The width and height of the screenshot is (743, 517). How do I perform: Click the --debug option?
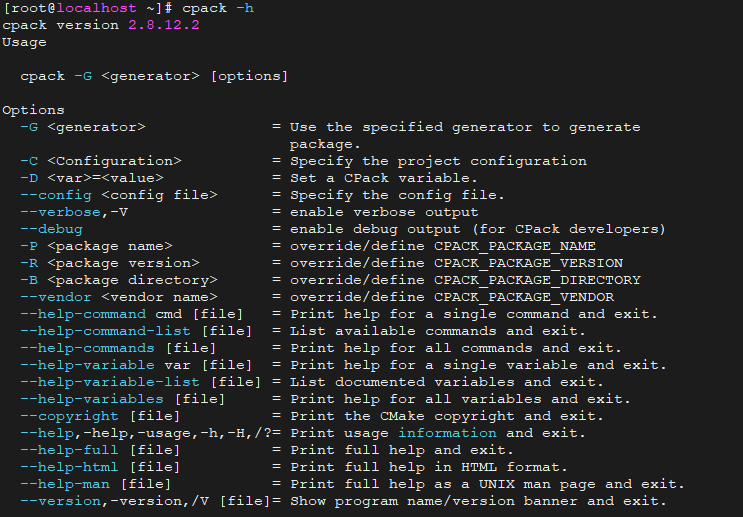[x=51, y=229]
